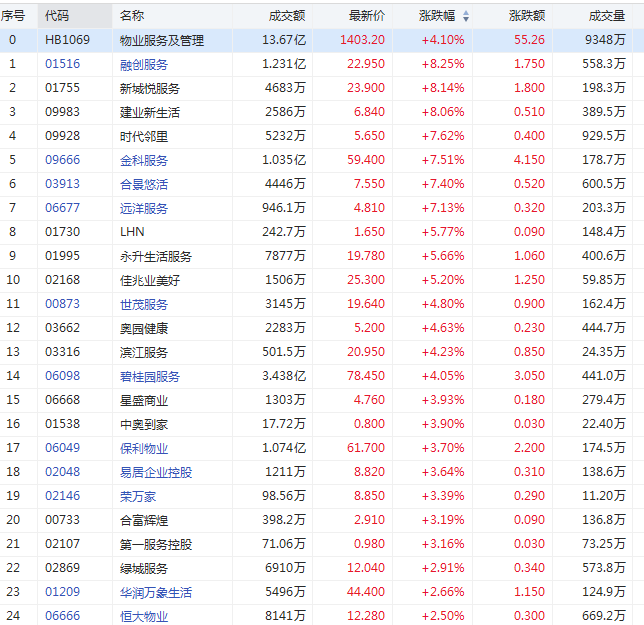Viewport: 644px width, 625px height.
Task: Select the 9348万 volume value
Action: [x=605, y=40]
